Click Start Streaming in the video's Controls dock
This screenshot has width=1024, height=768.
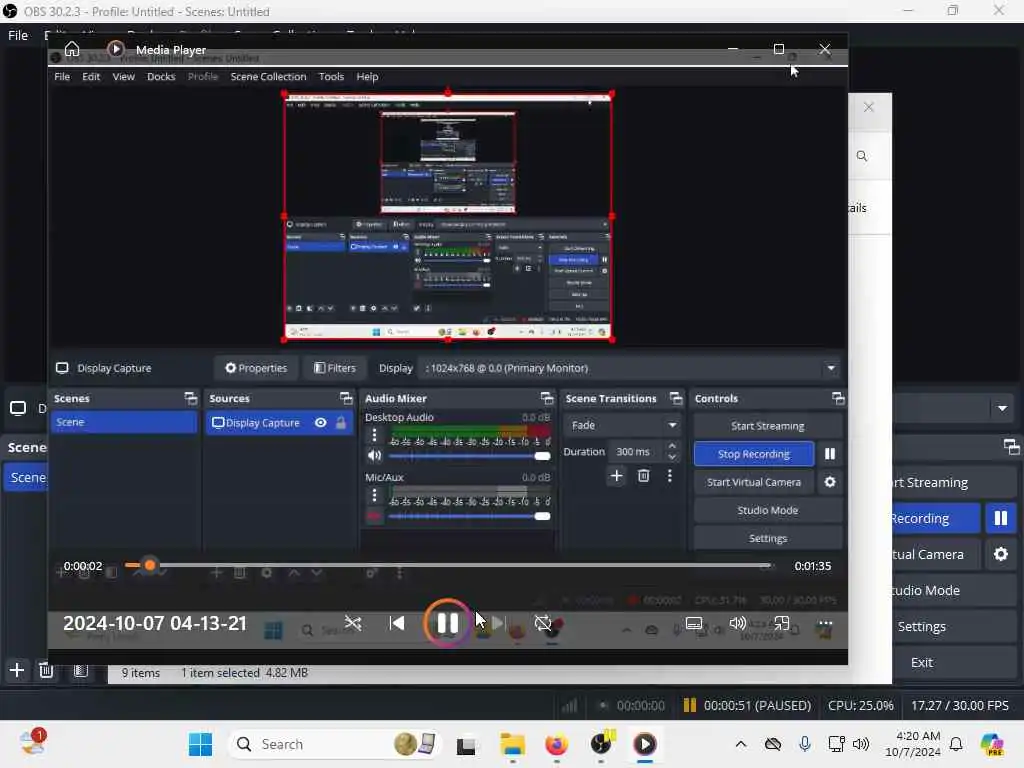(767, 426)
